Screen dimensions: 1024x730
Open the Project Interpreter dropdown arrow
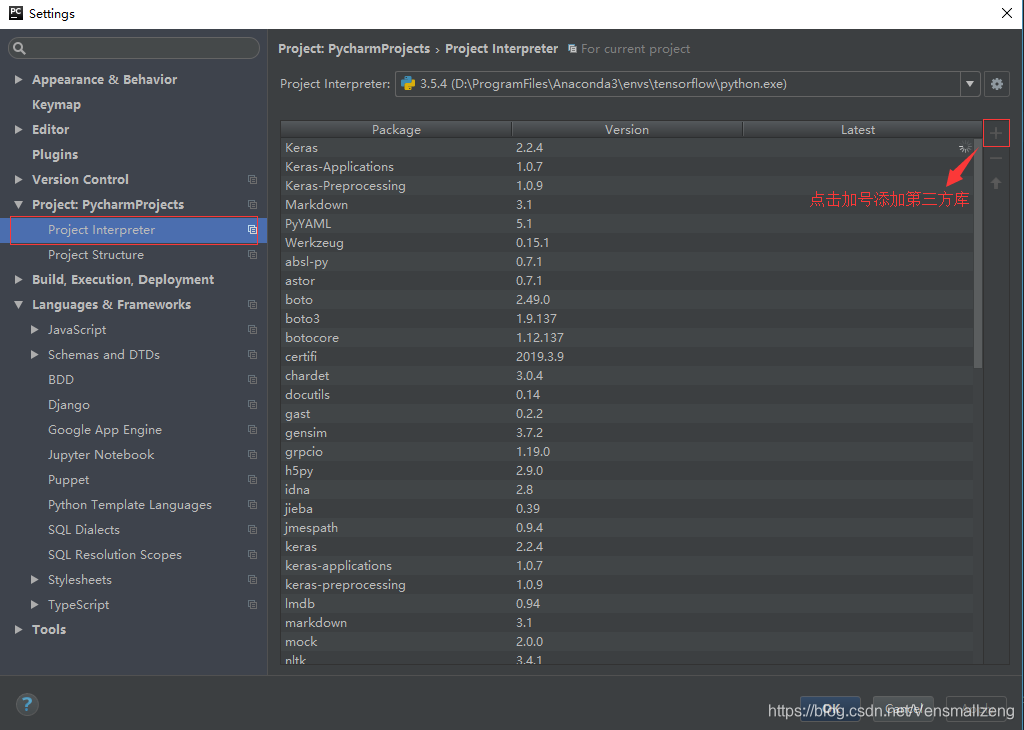pos(970,84)
